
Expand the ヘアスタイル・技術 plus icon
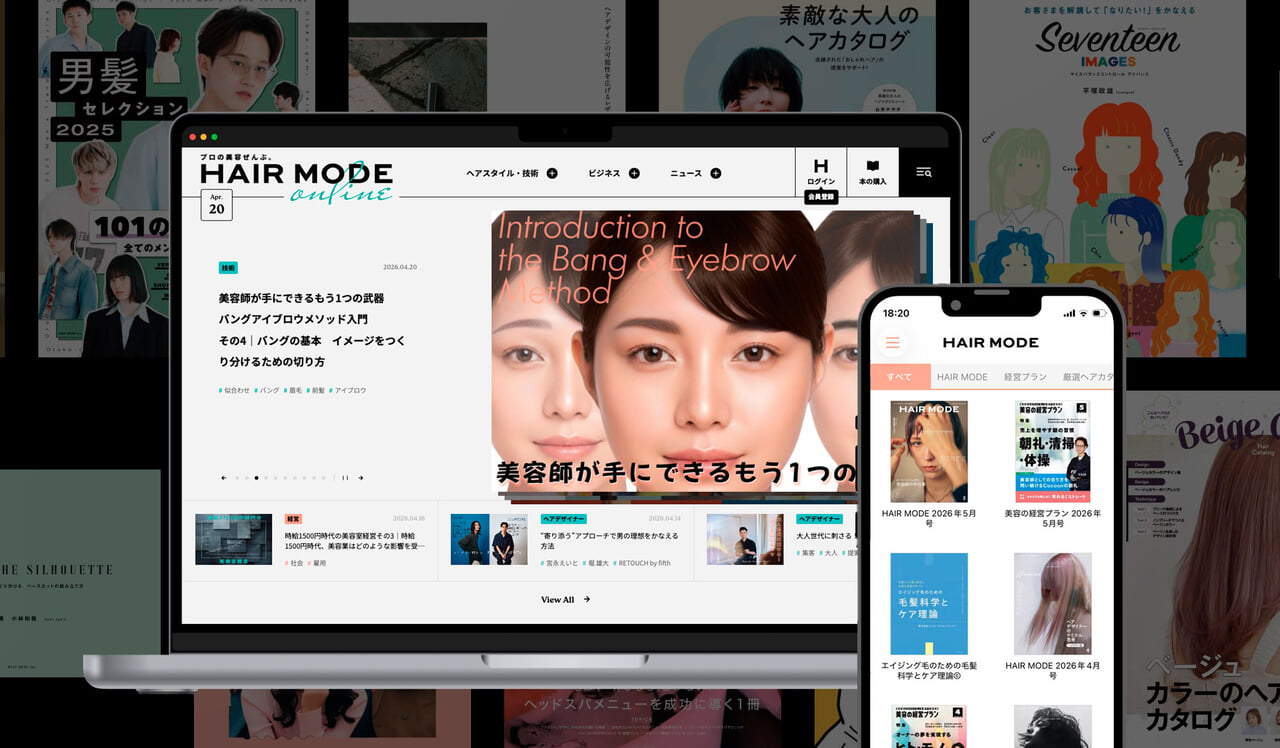pos(552,173)
